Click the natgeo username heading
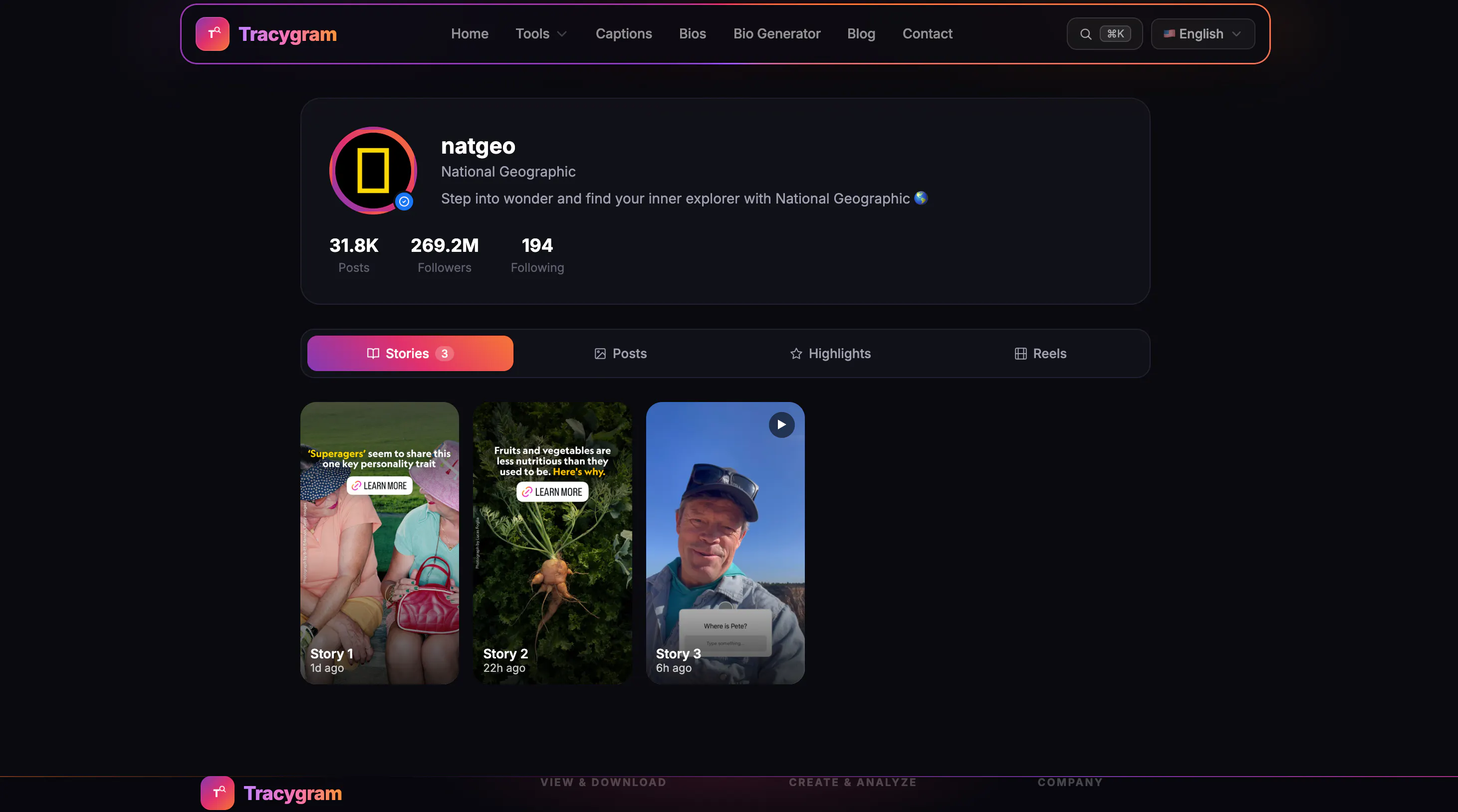Viewport: 1458px width, 812px height. (x=478, y=146)
